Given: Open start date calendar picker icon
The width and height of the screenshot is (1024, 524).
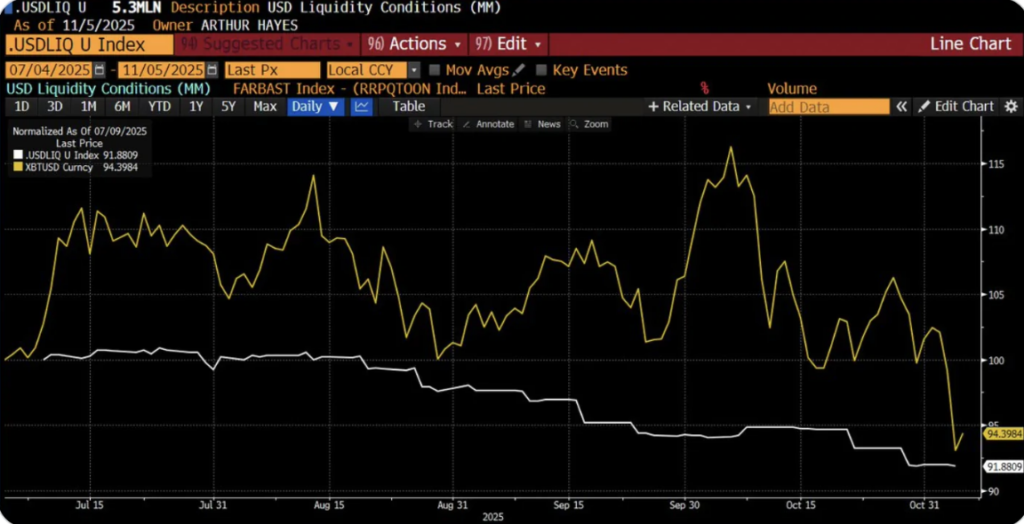Looking at the screenshot, I should [99, 70].
